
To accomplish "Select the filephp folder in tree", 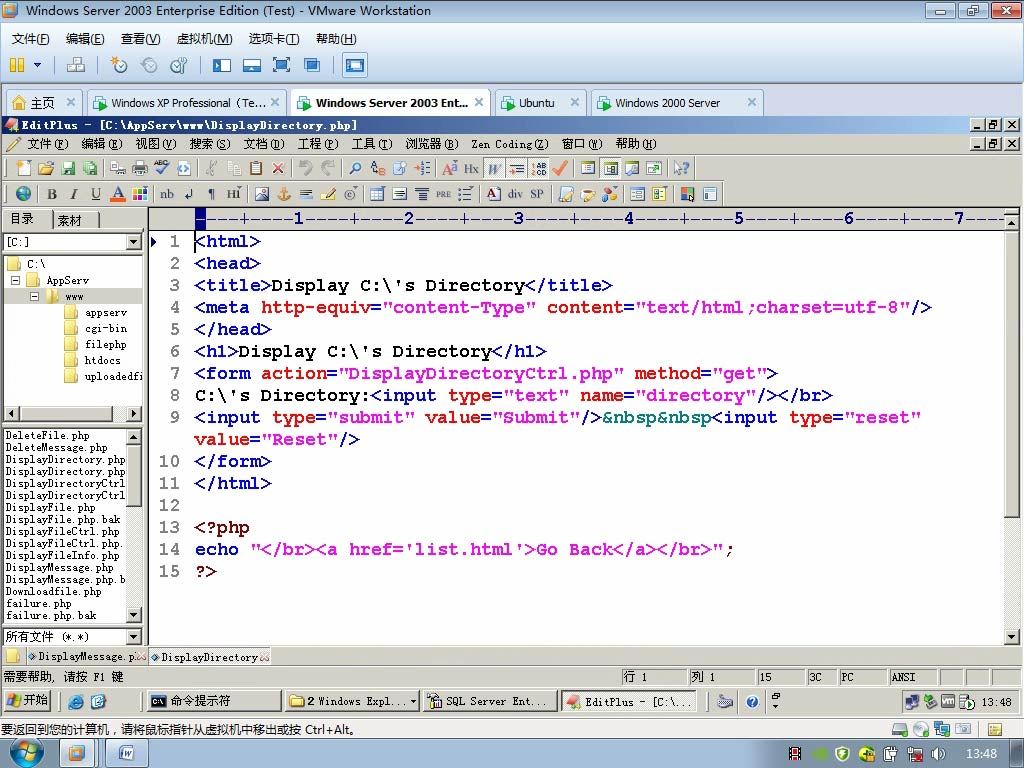I will 106,344.
